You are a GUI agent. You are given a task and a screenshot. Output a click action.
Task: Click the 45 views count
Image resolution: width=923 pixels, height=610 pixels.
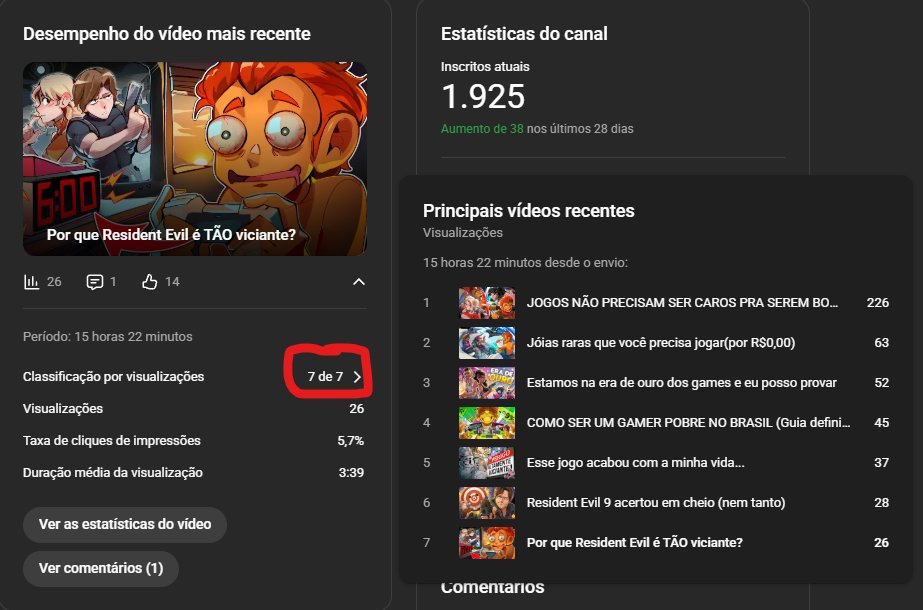[x=881, y=423]
